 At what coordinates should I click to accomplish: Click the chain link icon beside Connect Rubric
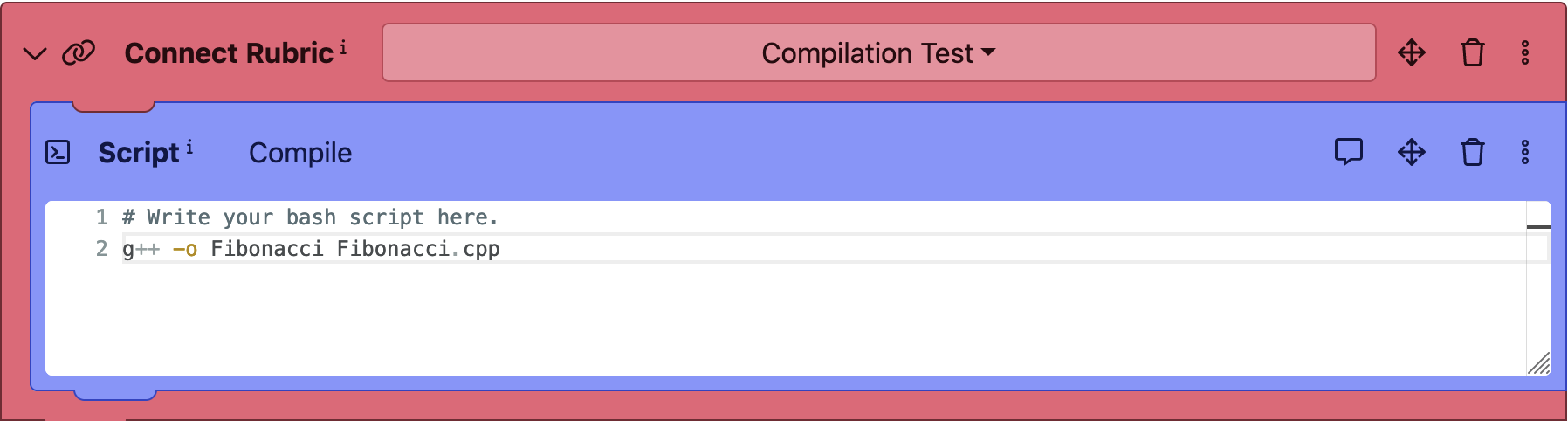point(79,53)
